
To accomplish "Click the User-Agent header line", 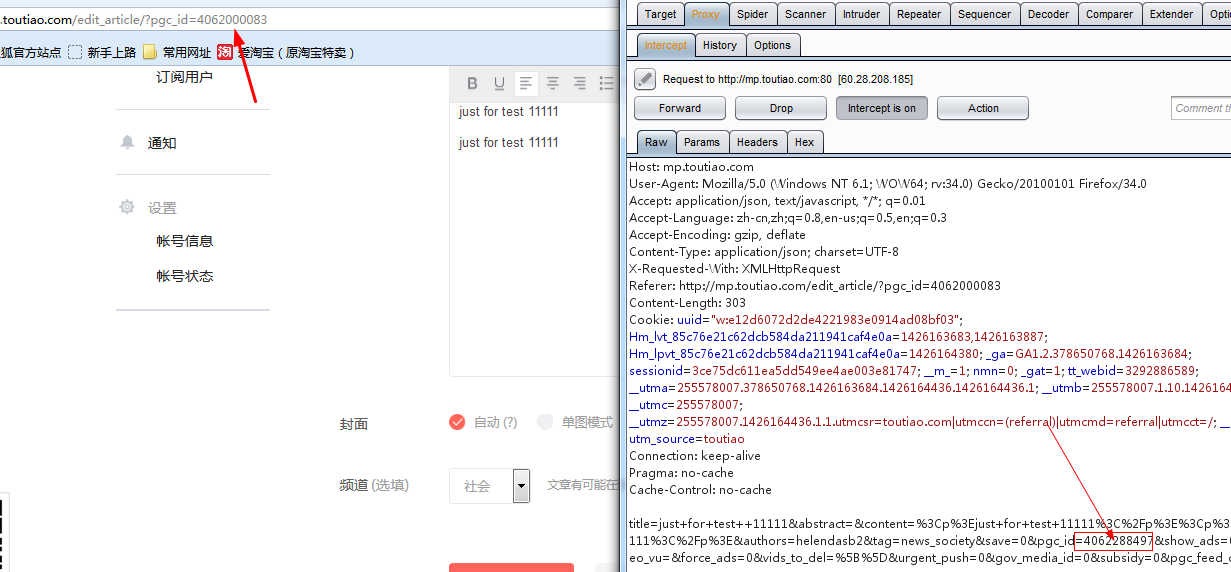I will tap(888, 184).
